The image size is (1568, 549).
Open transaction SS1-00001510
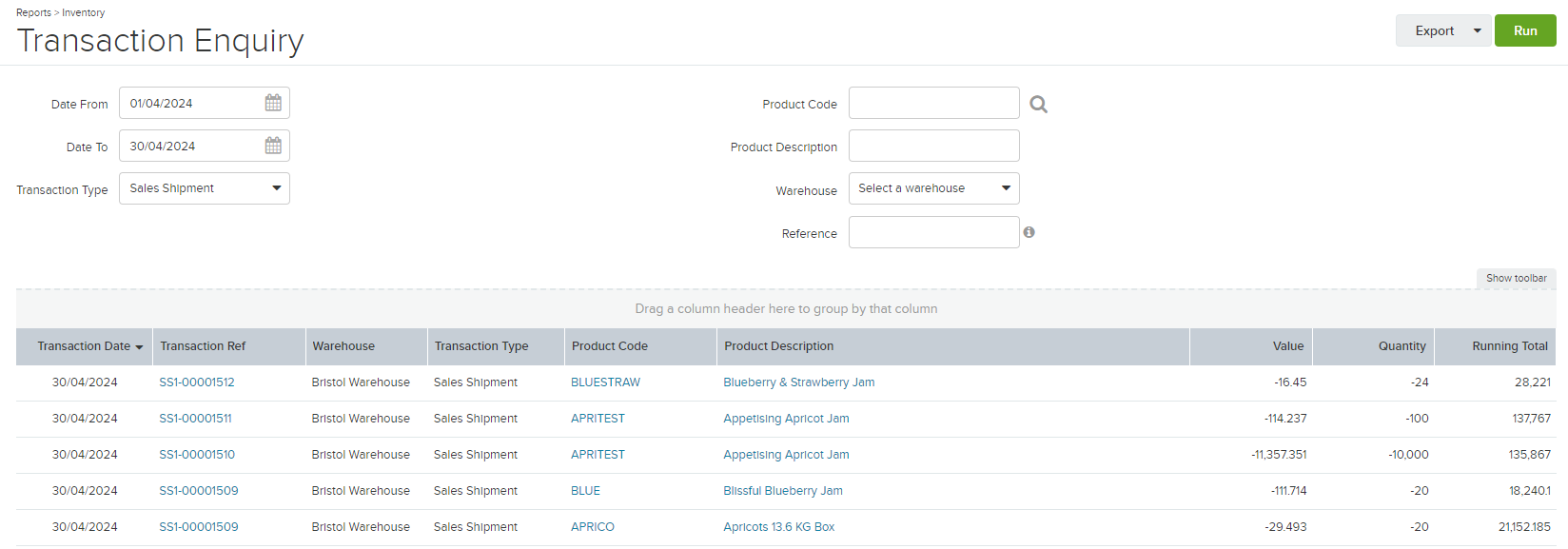point(197,455)
